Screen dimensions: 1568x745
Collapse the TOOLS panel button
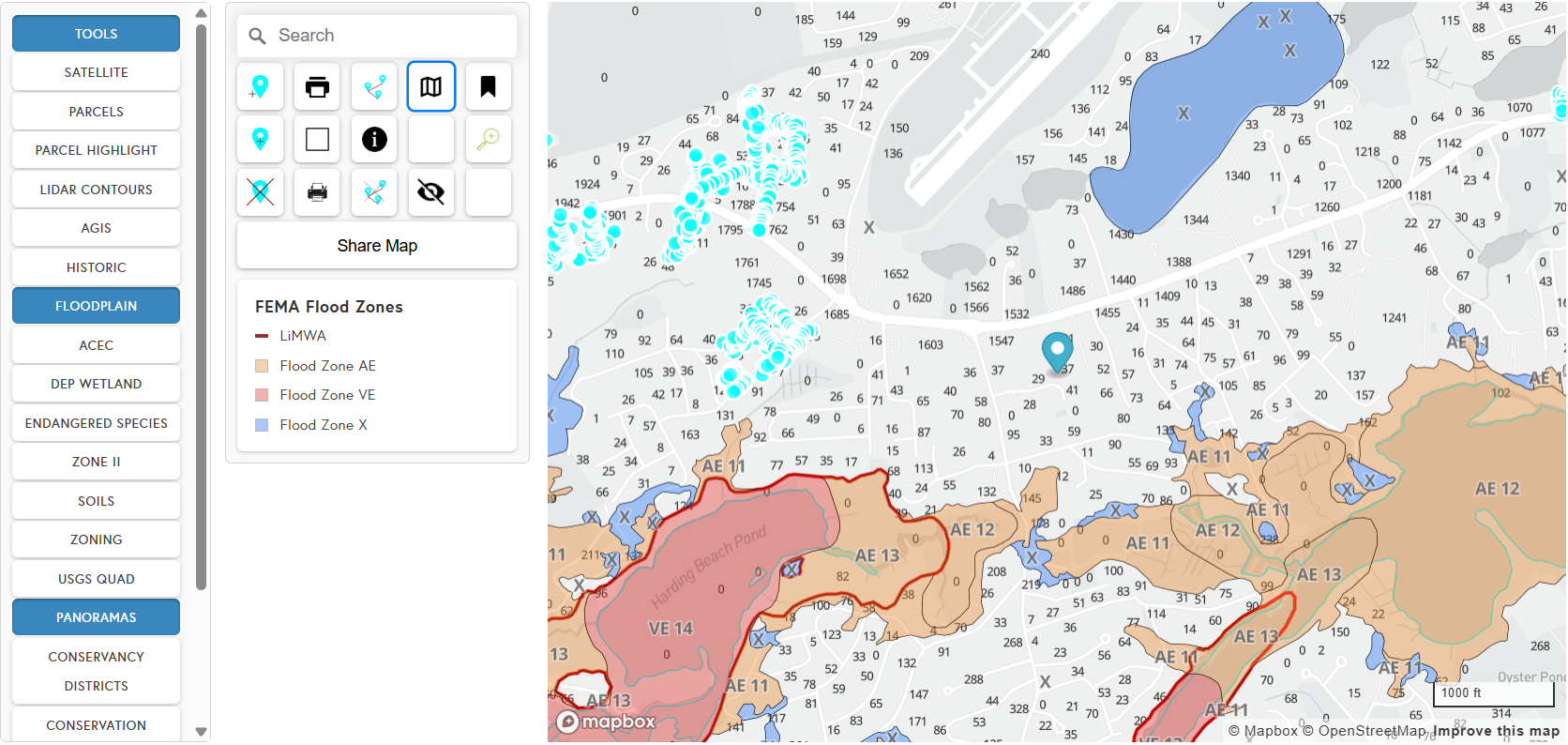pos(96,34)
